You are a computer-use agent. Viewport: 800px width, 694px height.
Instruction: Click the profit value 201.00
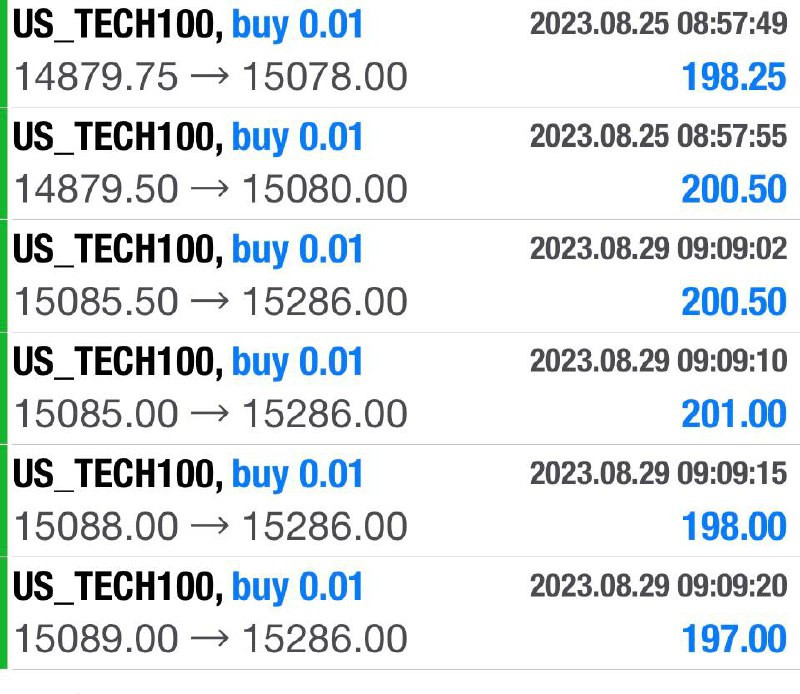[733, 413]
